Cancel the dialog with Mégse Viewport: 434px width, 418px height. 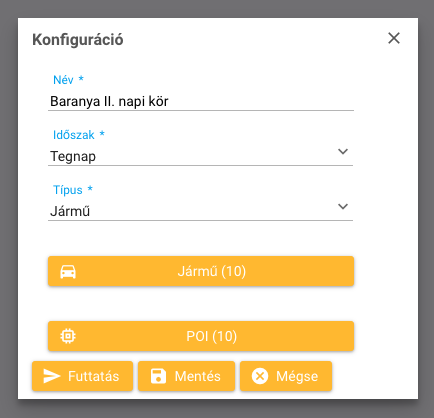(286, 376)
